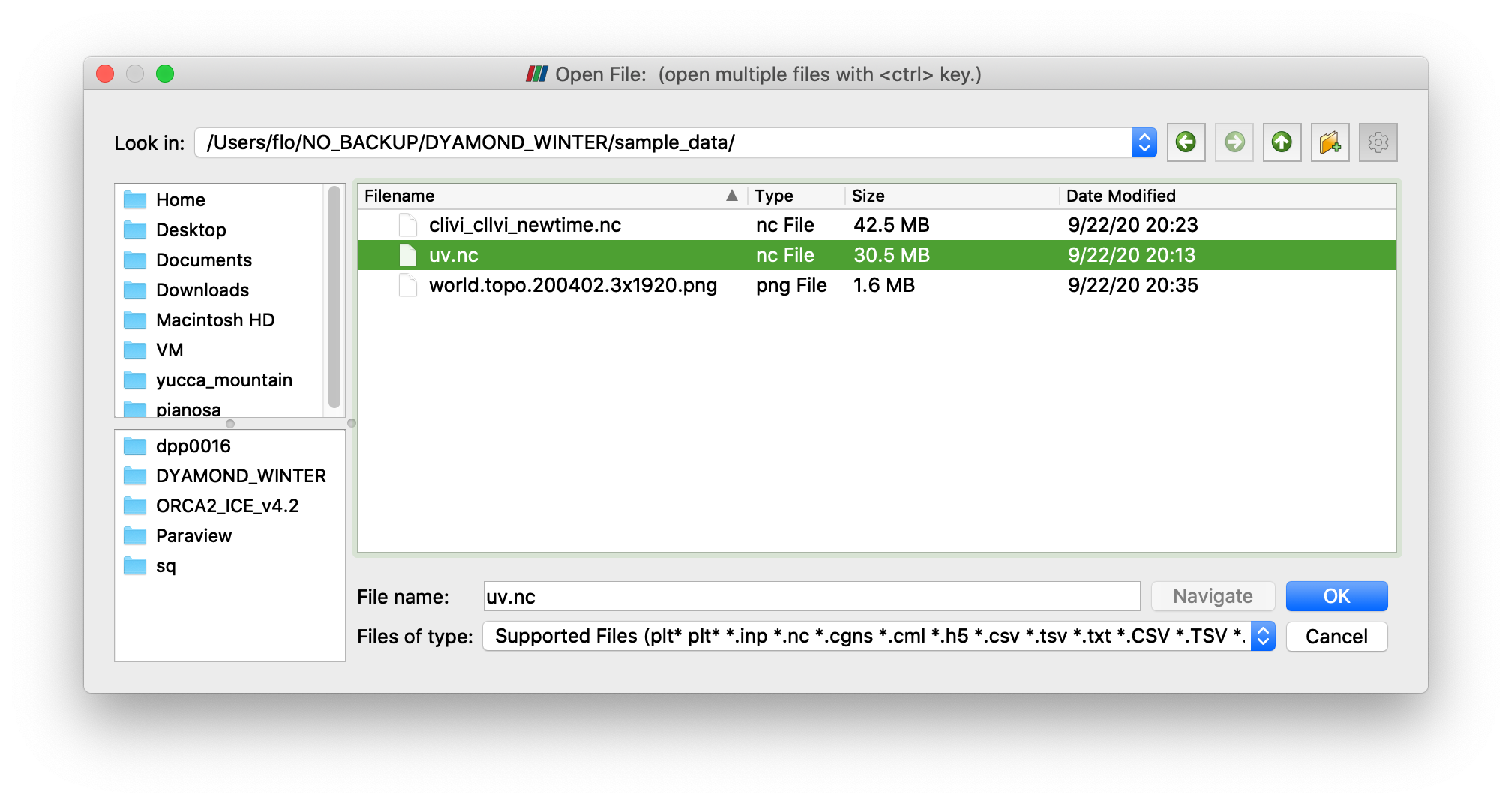Click date 9/22/20 20:35 cell
Screen dimensions: 1512x804
click(1133, 285)
